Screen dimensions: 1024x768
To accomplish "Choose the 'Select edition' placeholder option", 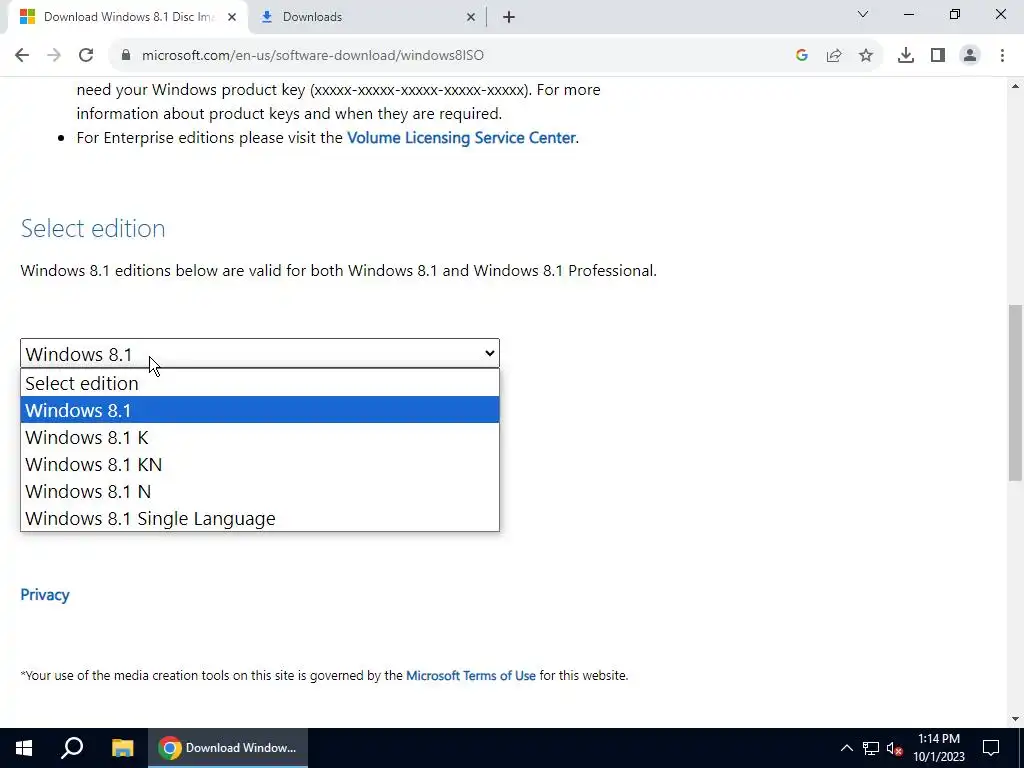I will pos(260,383).
